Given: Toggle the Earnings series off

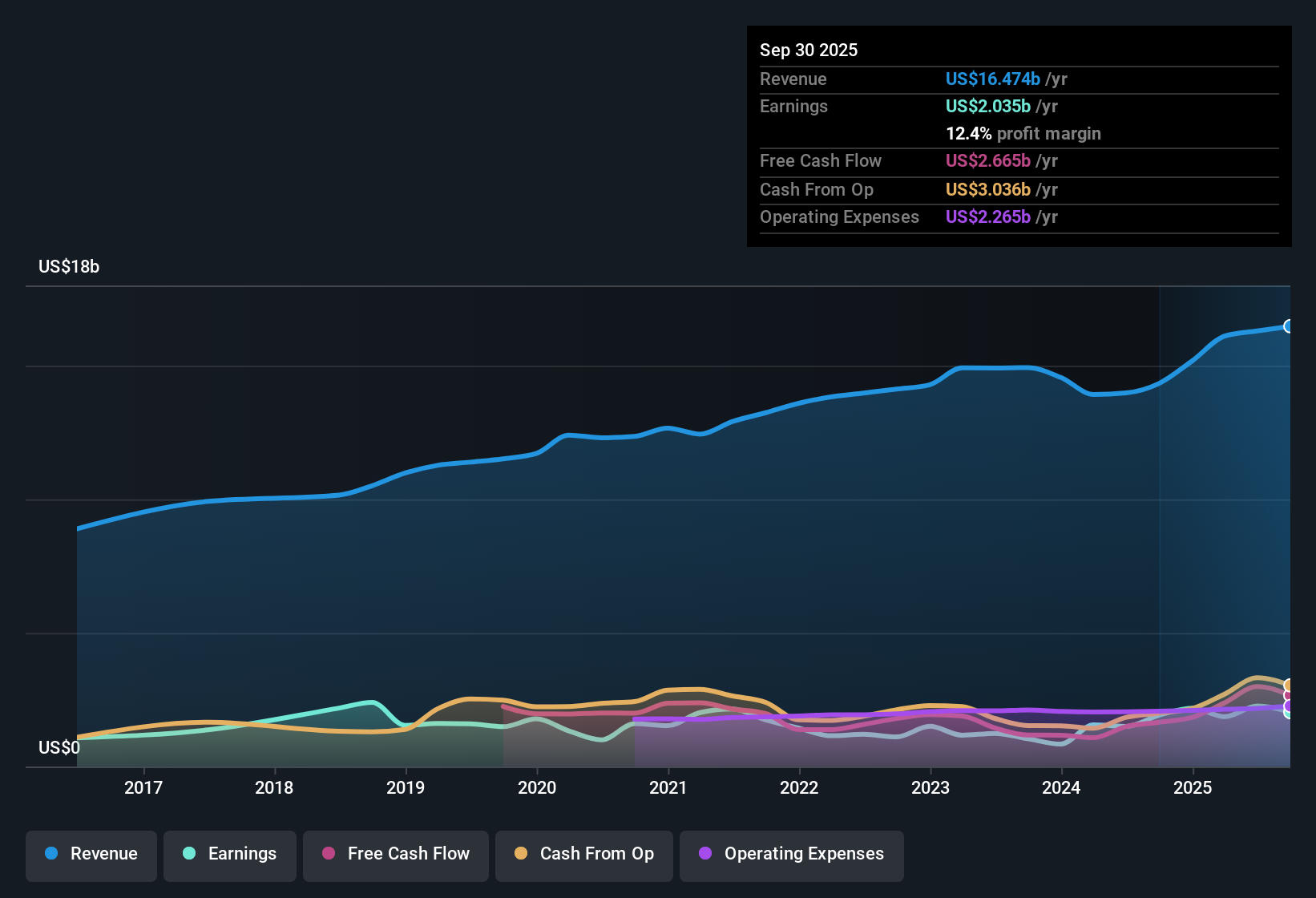Looking at the screenshot, I should coord(229,854).
